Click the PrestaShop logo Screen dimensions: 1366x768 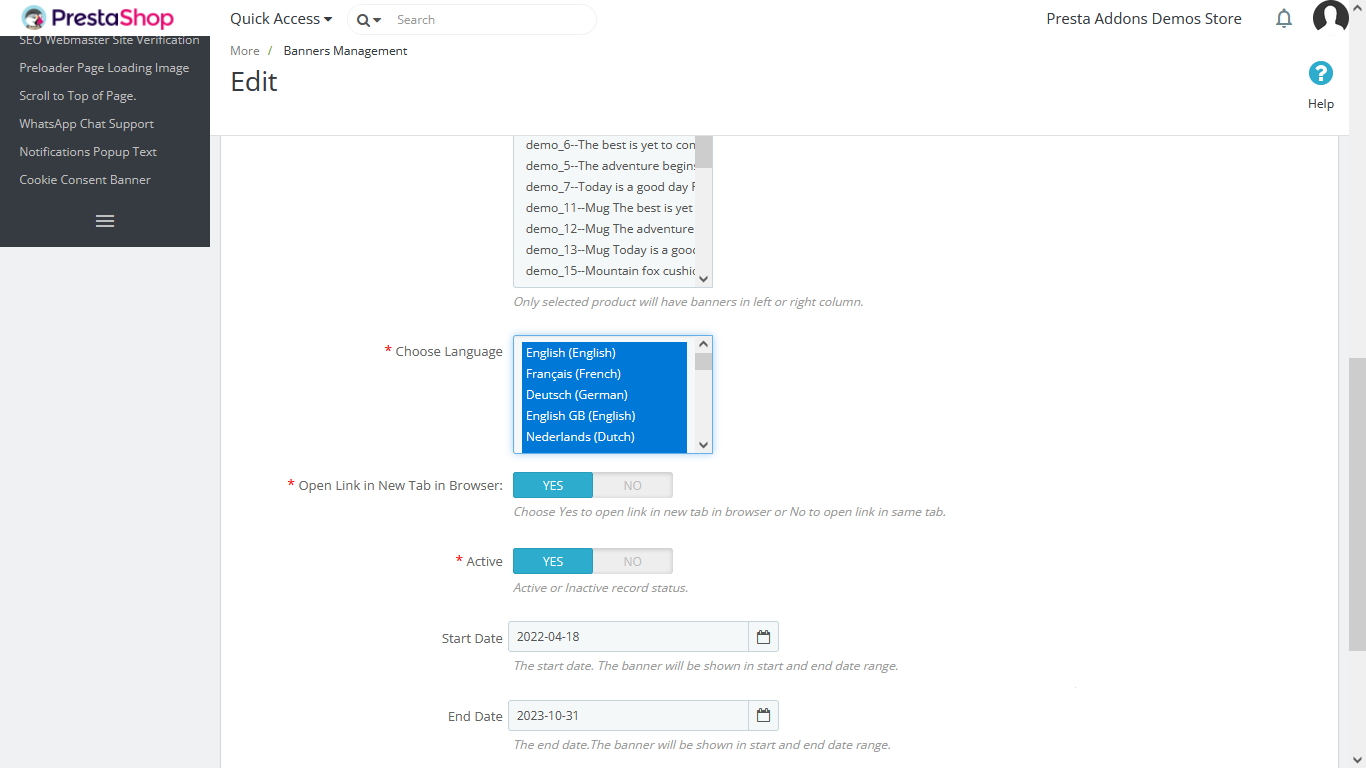[x=97, y=18]
